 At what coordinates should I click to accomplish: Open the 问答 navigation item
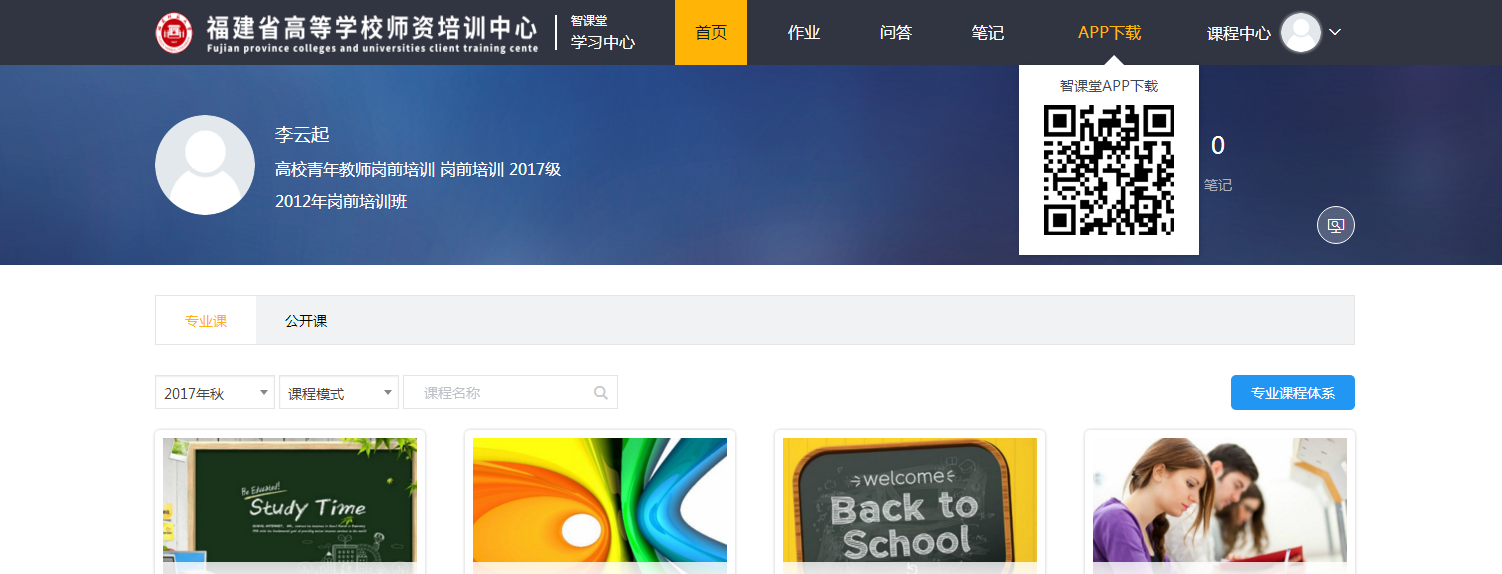[x=896, y=33]
